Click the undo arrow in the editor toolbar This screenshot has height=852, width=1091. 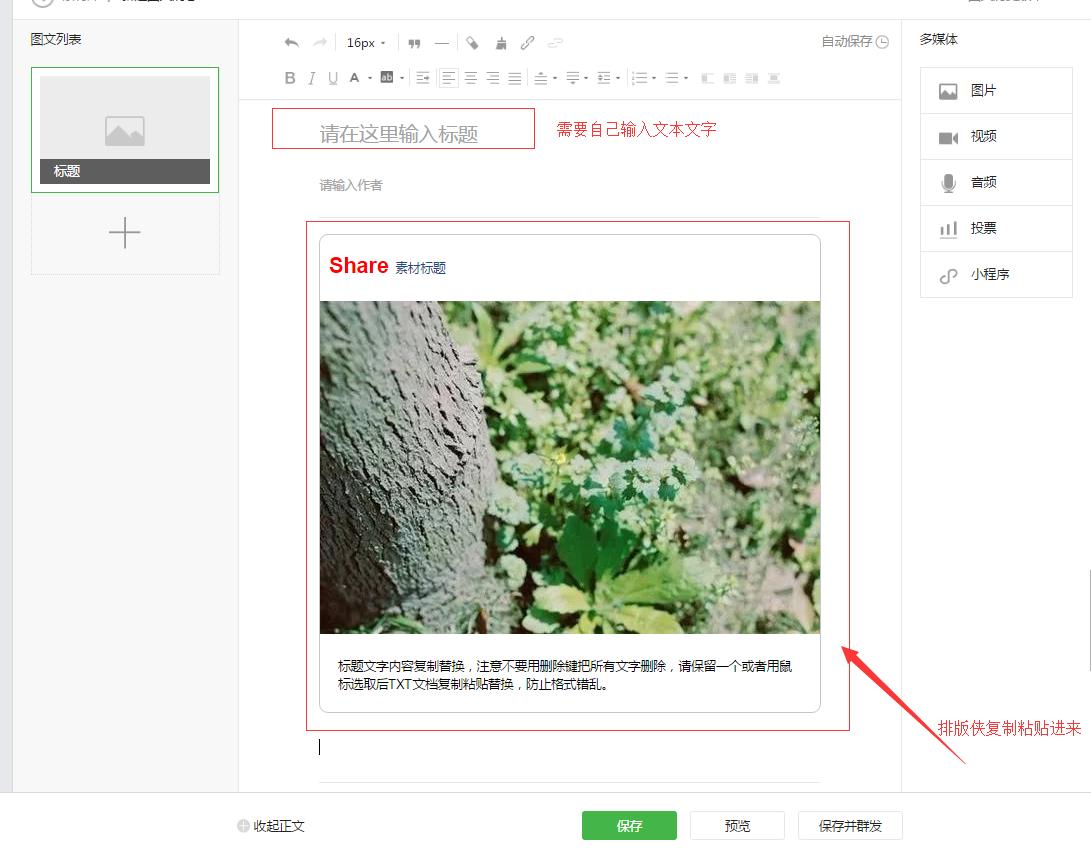click(290, 43)
